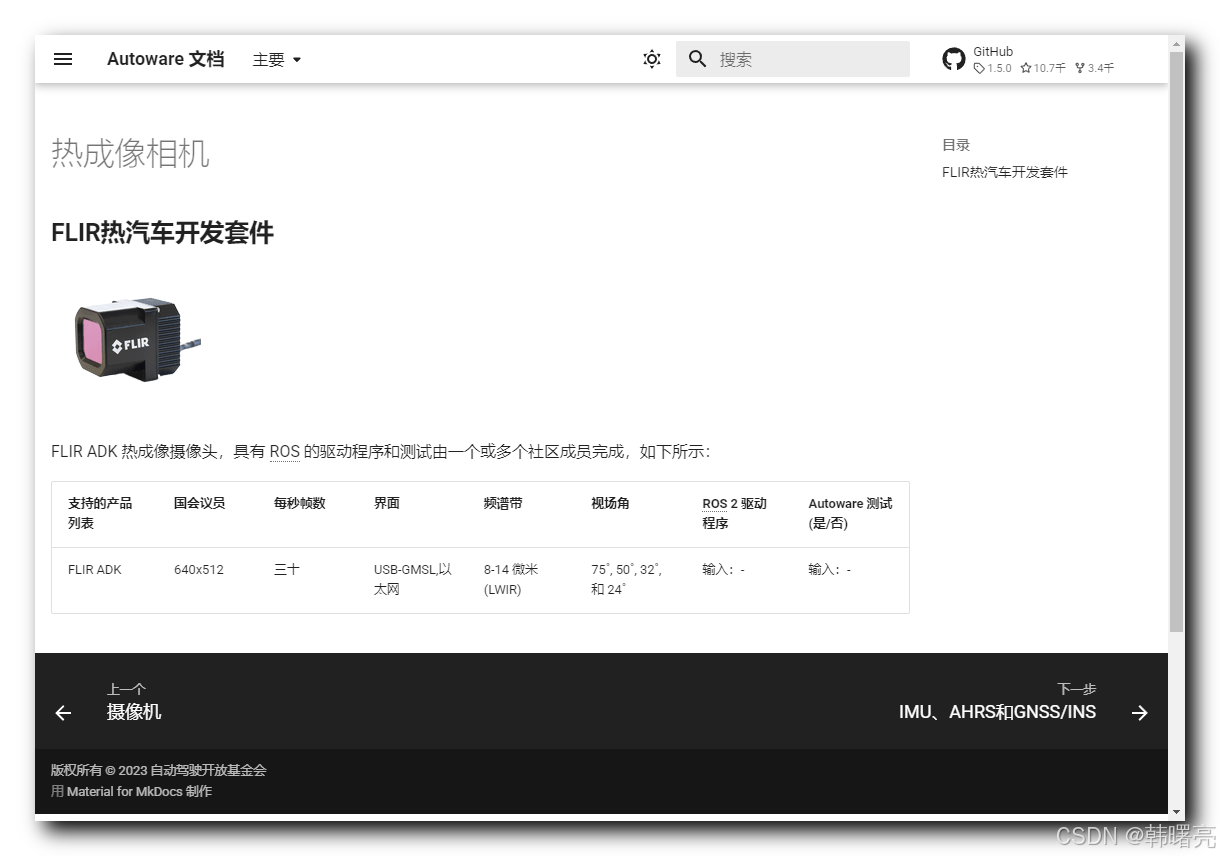Open the hamburger navigation menu

click(x=63, y=59)
